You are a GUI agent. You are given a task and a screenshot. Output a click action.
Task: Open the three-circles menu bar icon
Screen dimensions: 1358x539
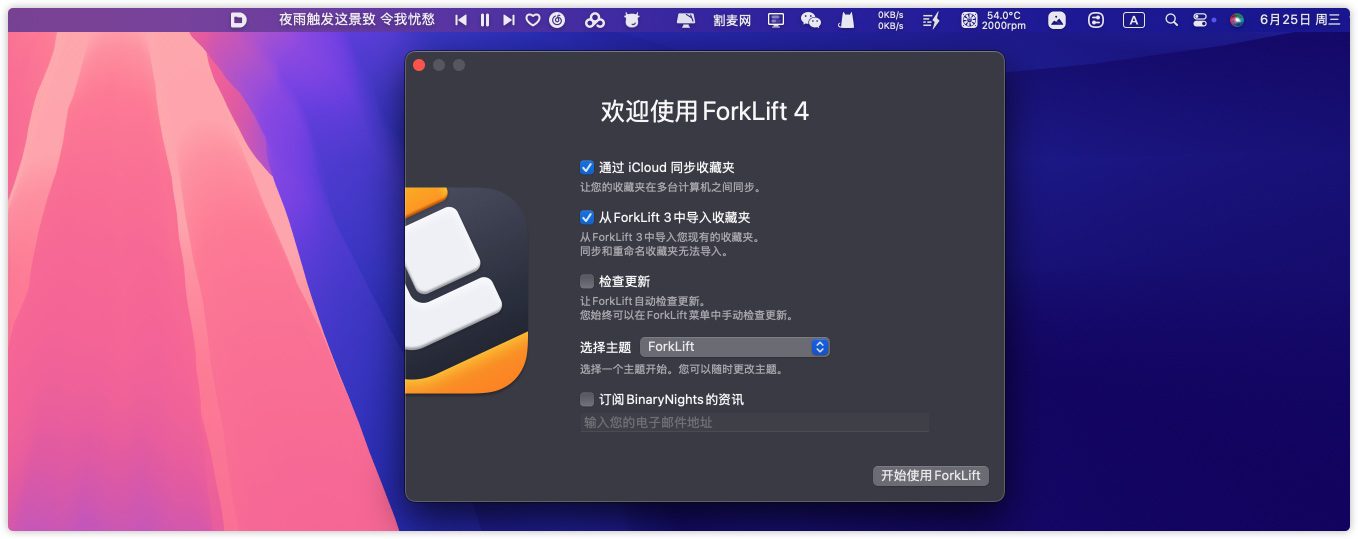click(595, 20)
